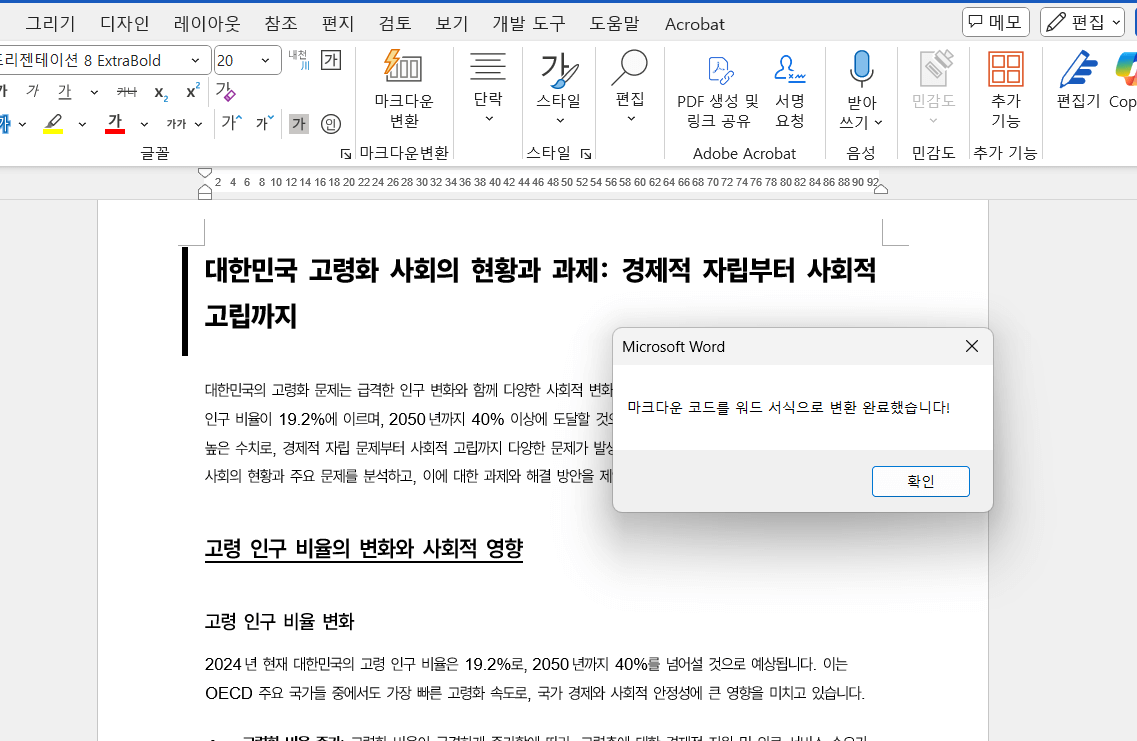This screenshot has width=1137, height=741.
Task: Expand the text effects dropdown arrow
Action: click(22, 124)
